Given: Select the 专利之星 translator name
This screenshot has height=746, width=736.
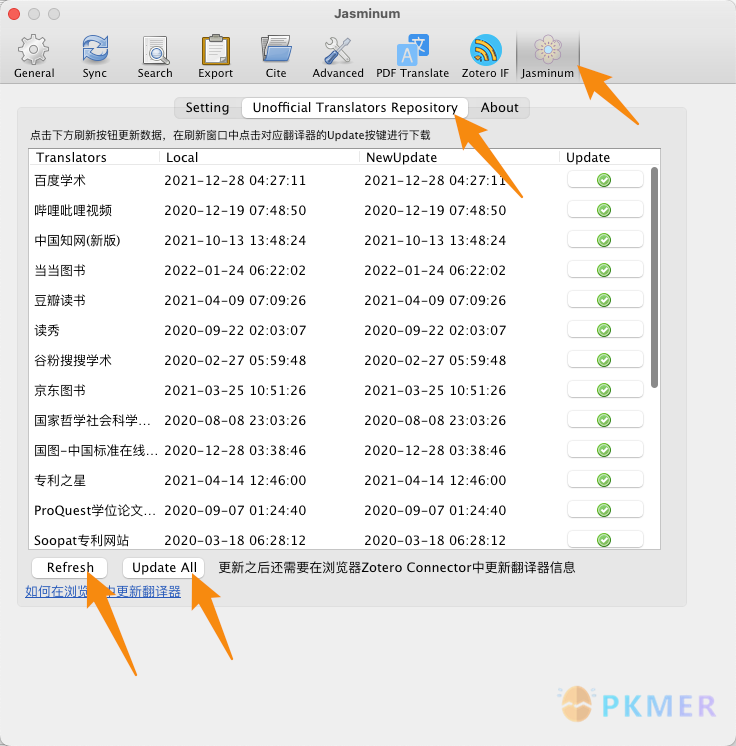Looking at the screenshot, I should pos(60,480).
